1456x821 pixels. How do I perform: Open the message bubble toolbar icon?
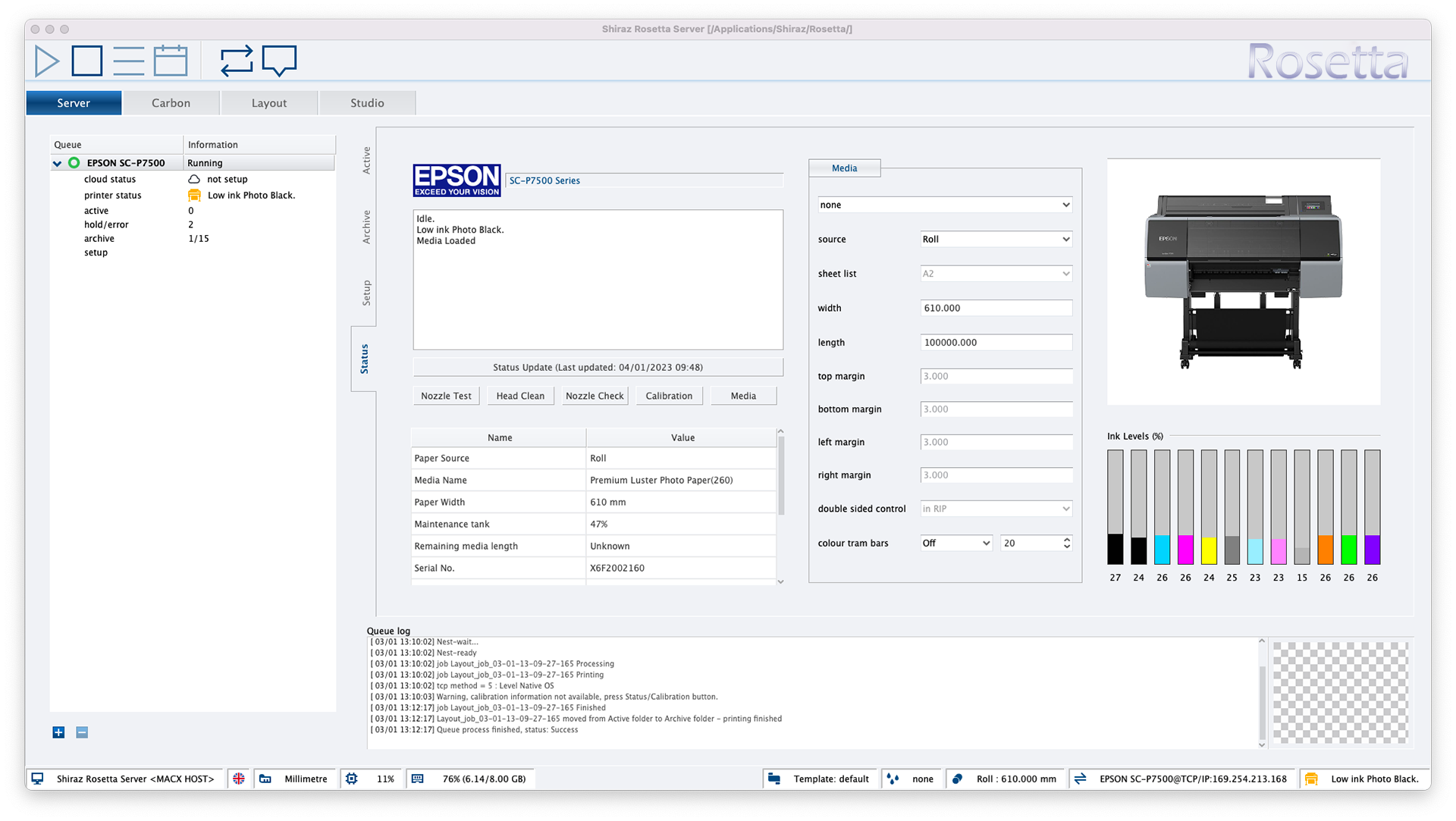point(279,61)
